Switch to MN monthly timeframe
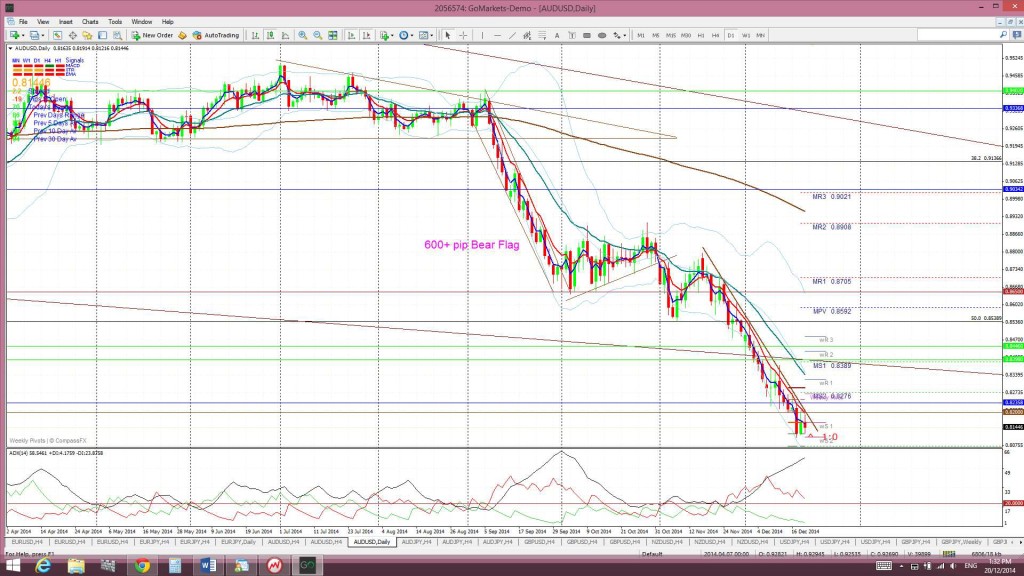1024x576 pixels. [x=761, y=35]
